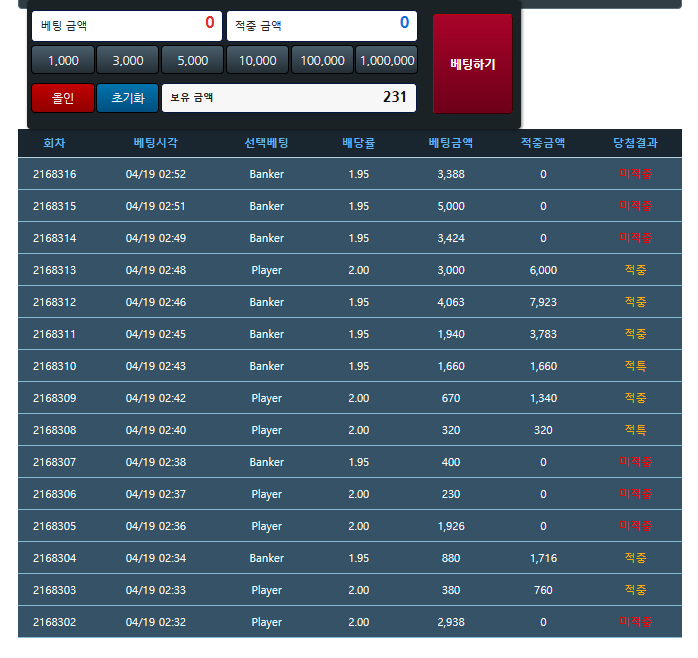This screenshot has height=658, width=698.
Task: Click the red 올인 all-in button
Action: coord(63,98)
